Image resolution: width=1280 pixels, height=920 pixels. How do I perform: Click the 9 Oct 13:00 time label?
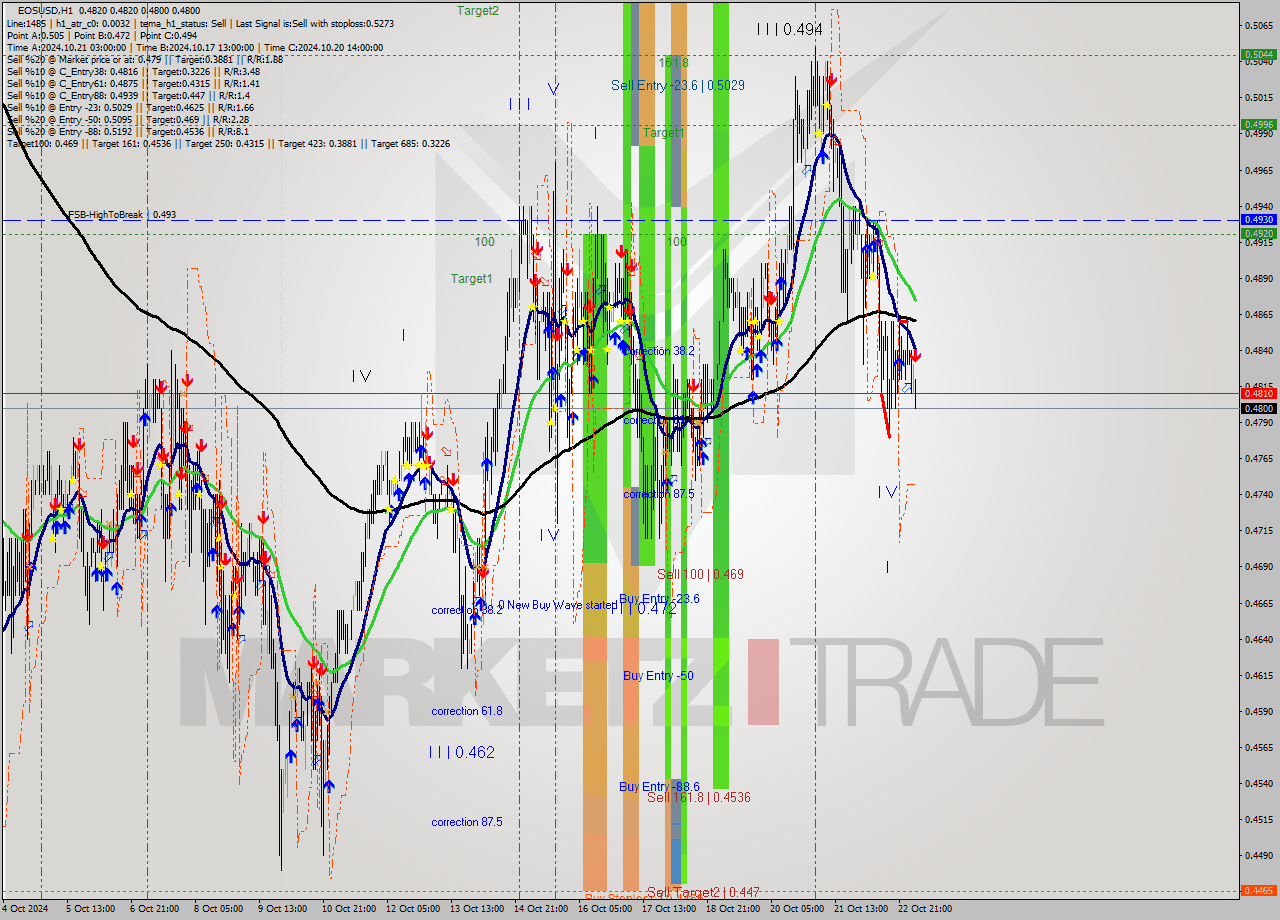click(x=283, y=909)
